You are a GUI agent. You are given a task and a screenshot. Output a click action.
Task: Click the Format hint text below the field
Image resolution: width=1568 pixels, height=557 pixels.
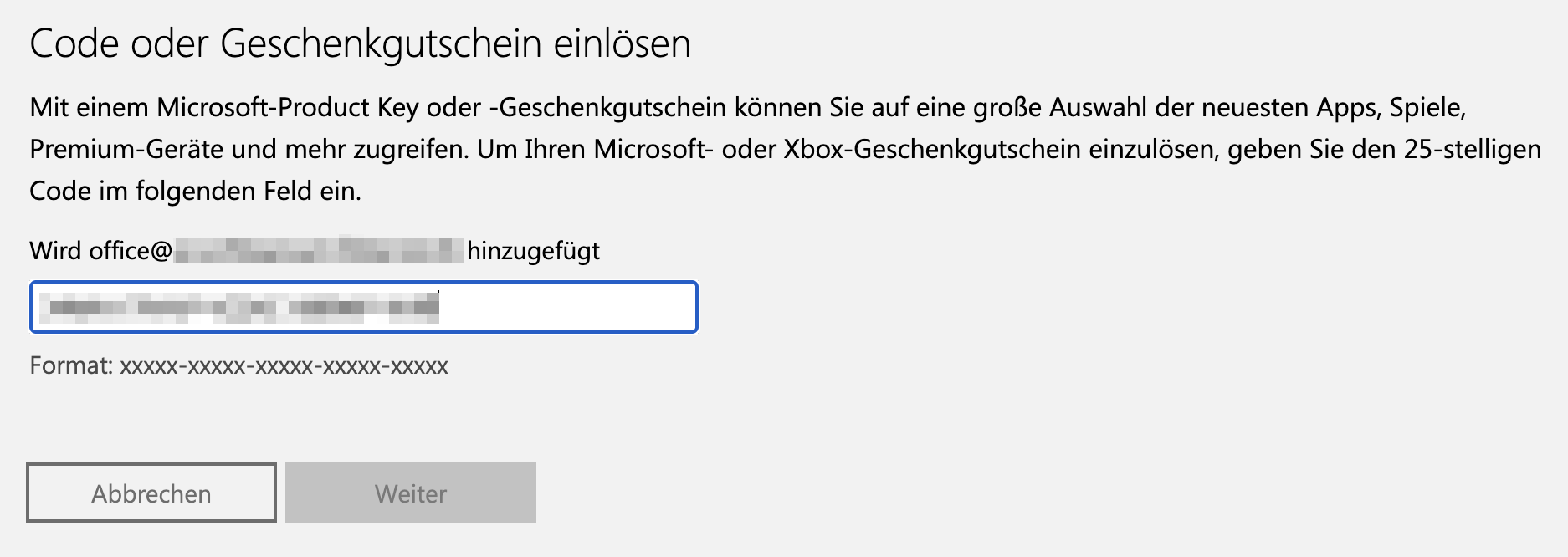[239, 365]
